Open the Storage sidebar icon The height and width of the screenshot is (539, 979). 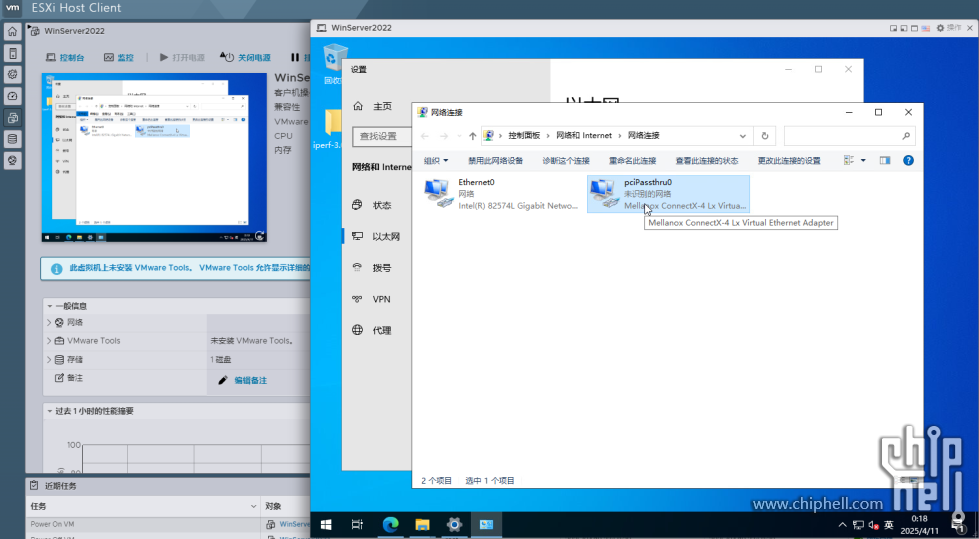point(12,139)
